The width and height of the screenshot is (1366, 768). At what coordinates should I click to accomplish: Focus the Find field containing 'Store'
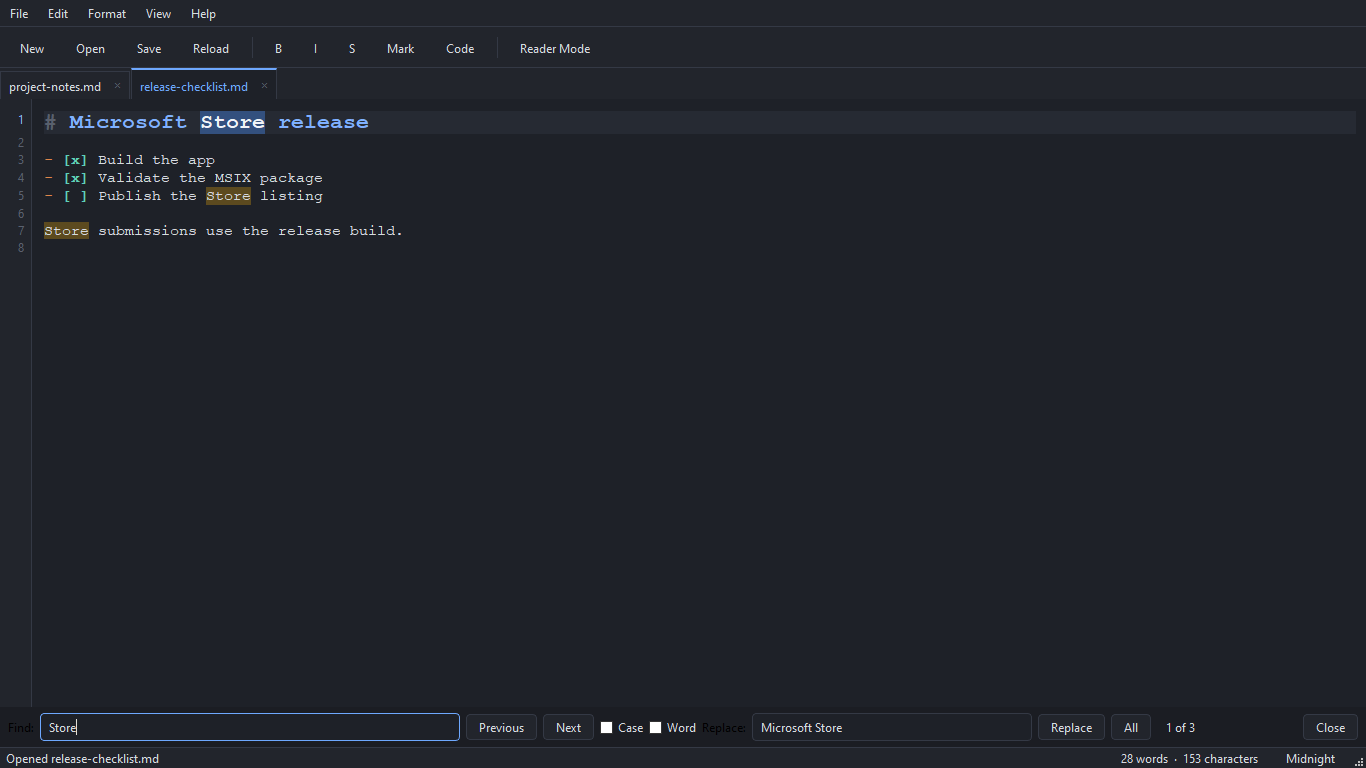pyautogui.click(x=250, y=727)
